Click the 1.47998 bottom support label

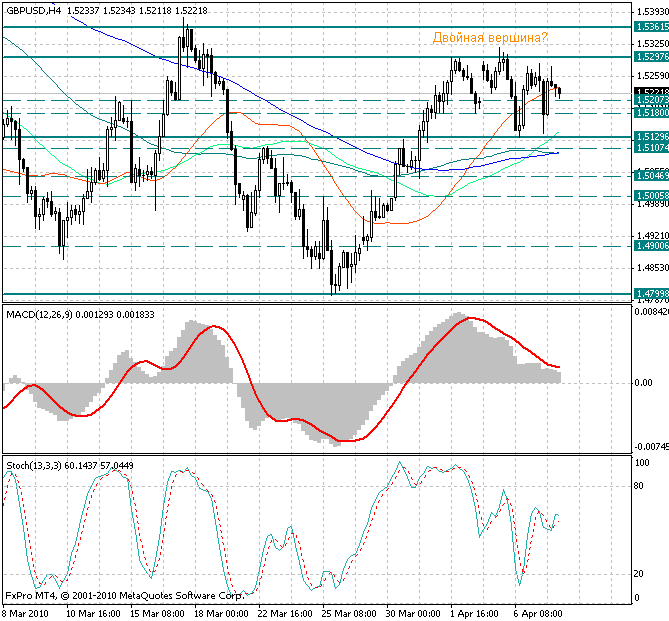click(x=650, y=293)
